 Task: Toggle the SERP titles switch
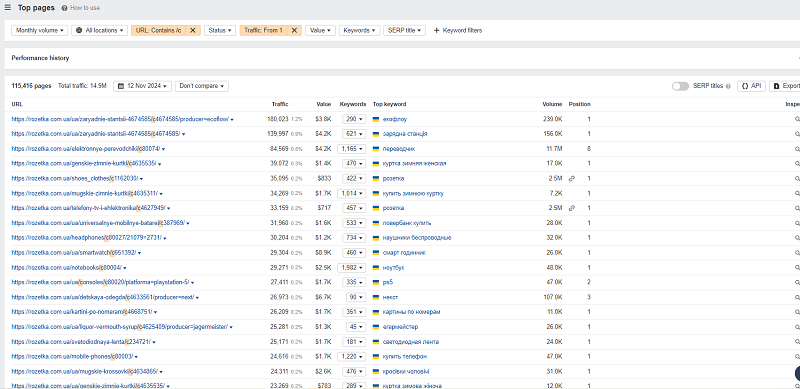(680, 86)
